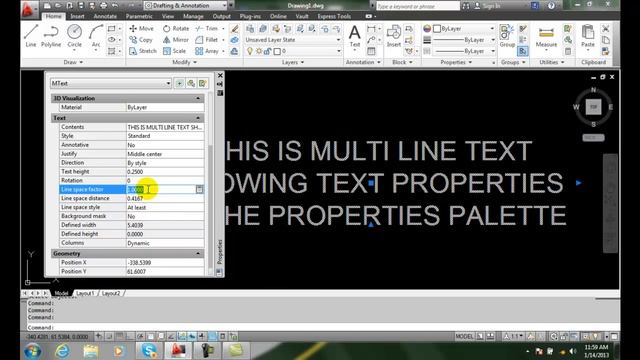Open Skype from the taskbar
This screenshot has width=640, height=360.
coord(149,351)
